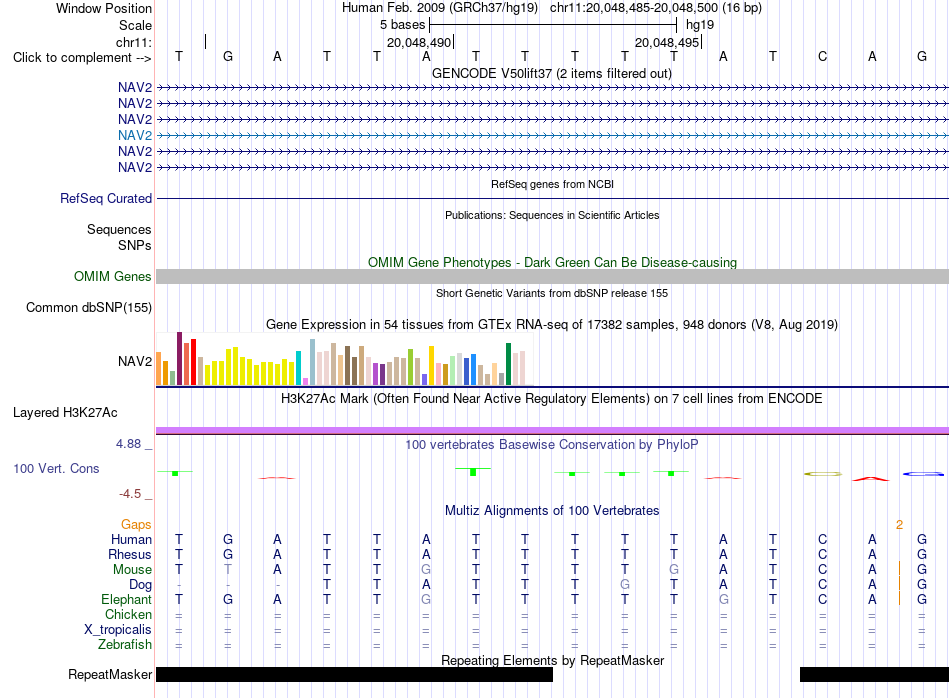Image resolution: width=950 pixels, height=698 pixels.
Task: Click the chr11: ruler label
Action: (134, 42)
